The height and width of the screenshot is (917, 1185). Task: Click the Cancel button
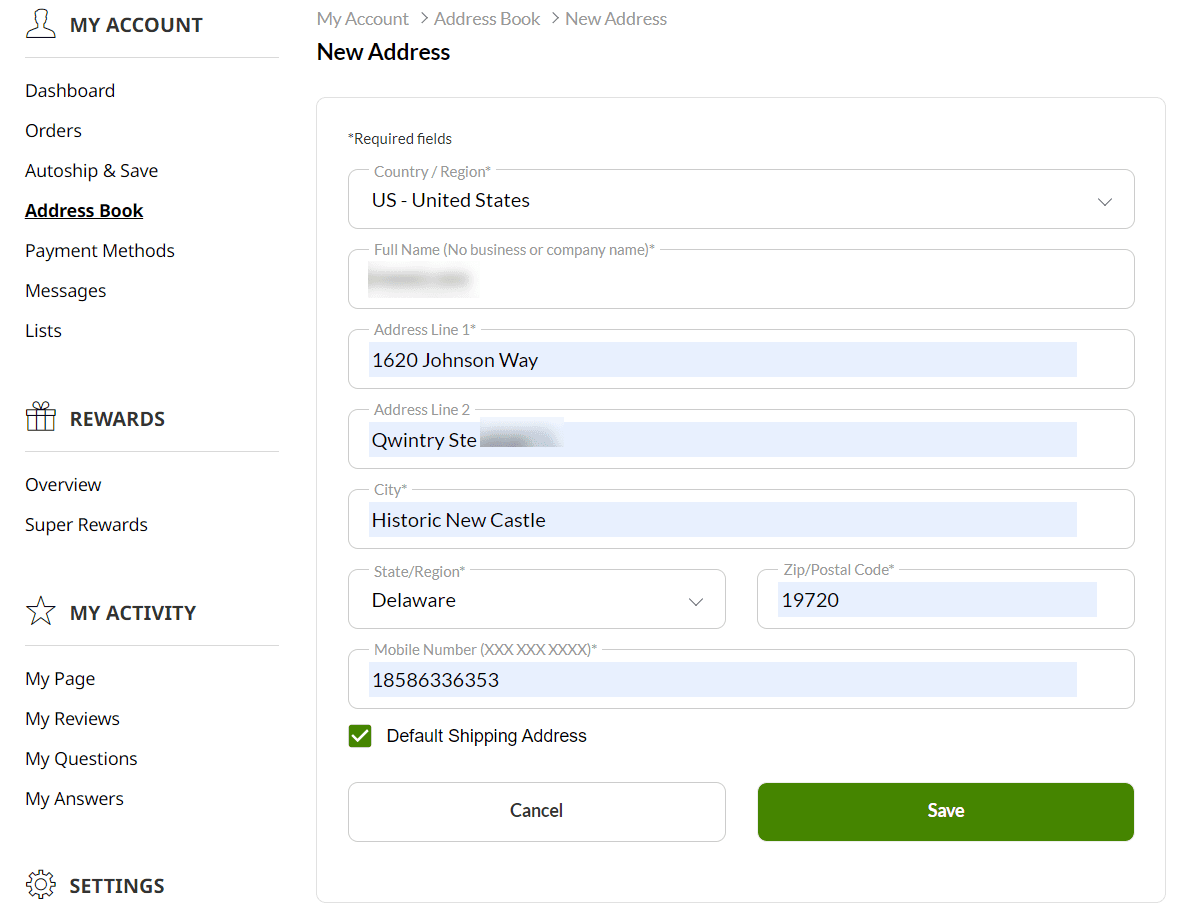click(x=536, y=811)
